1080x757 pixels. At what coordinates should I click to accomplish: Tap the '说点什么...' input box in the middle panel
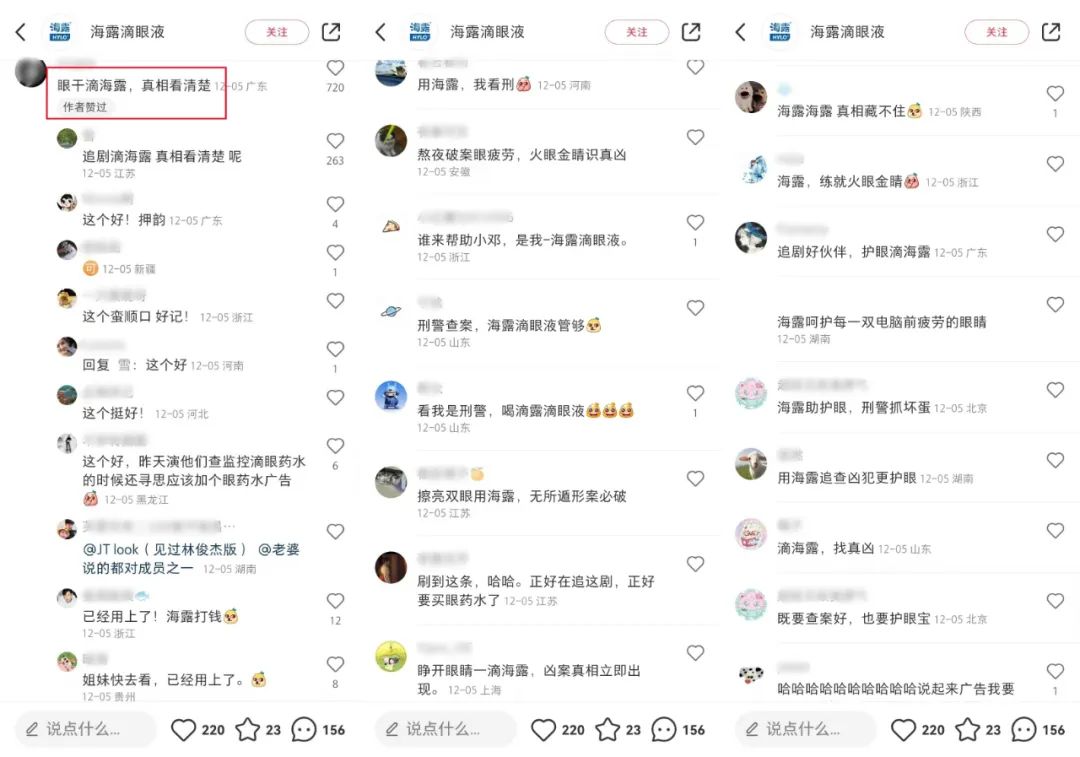coord(446,729)
